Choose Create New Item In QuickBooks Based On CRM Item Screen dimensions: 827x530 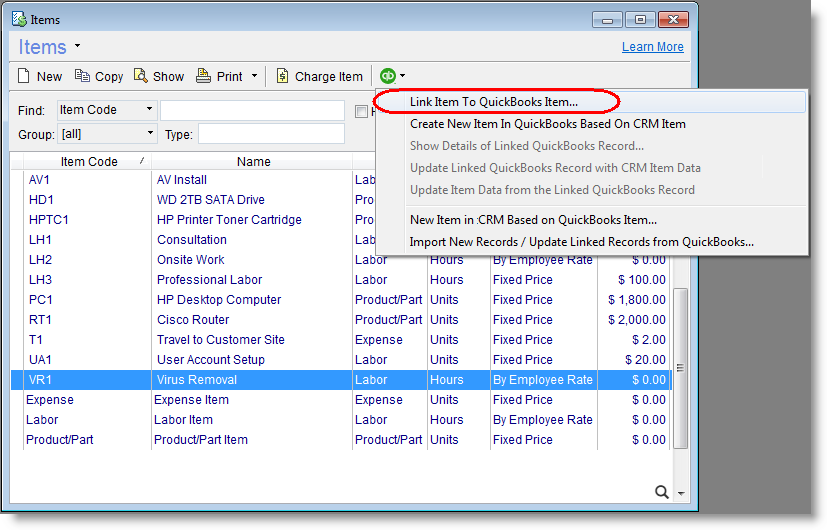tap(547, 124)
